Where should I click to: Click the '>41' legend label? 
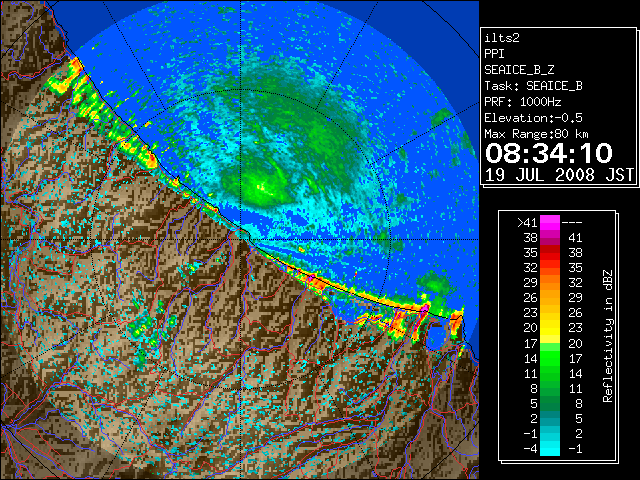[527, 223]
